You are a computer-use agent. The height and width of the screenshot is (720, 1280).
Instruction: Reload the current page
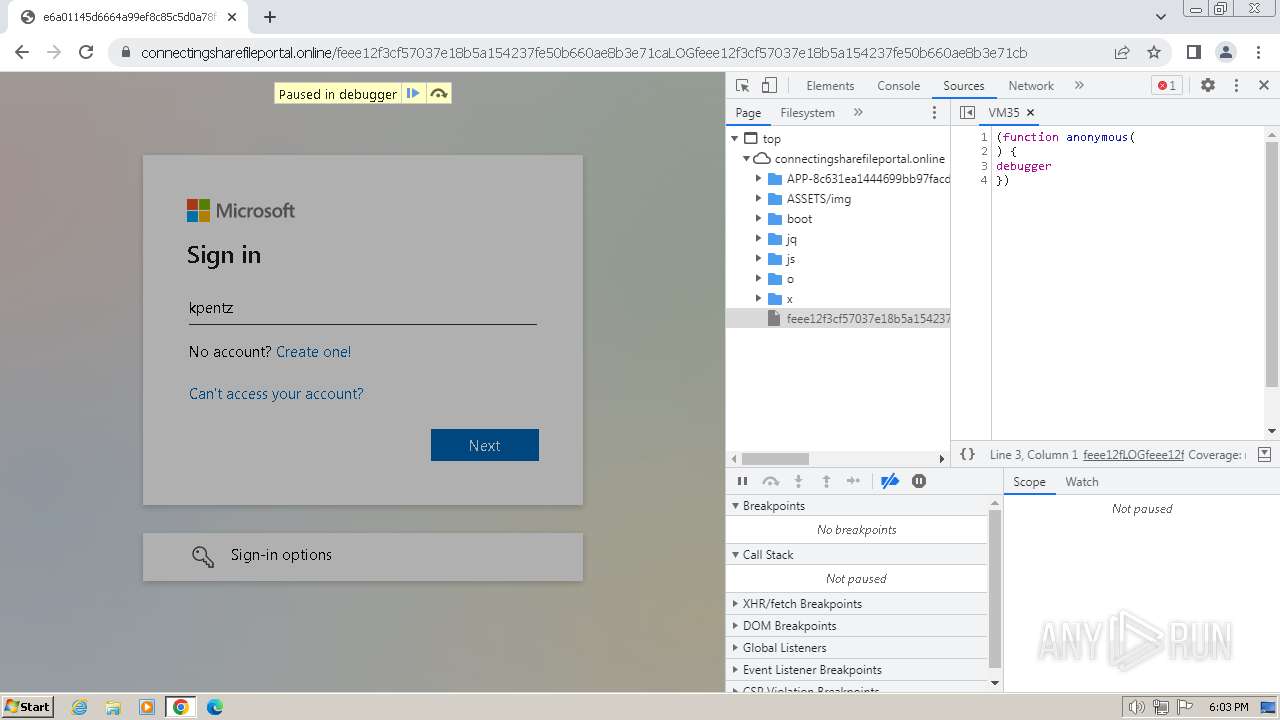point(86,52)
